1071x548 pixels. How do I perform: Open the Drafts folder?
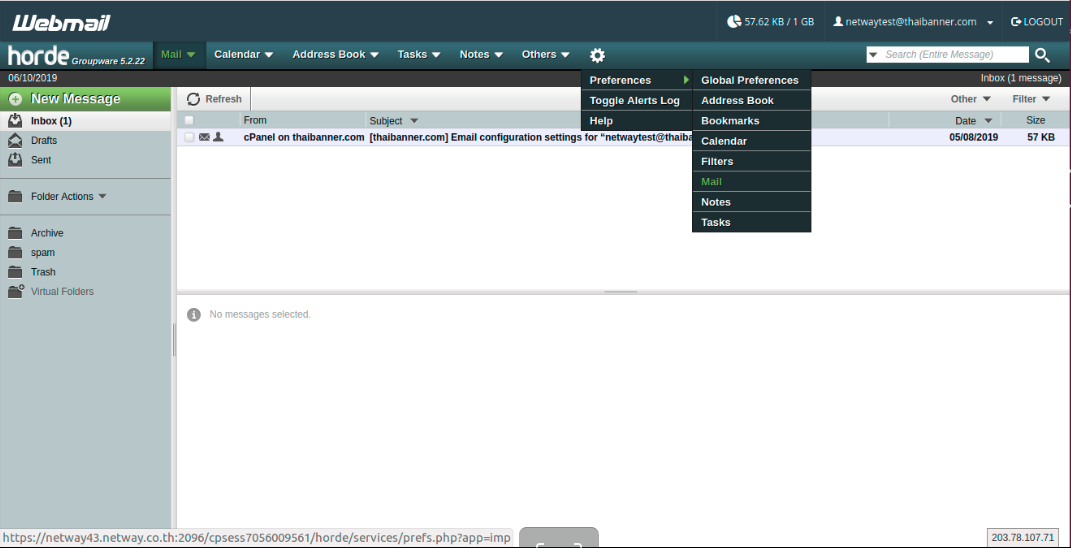43,140
